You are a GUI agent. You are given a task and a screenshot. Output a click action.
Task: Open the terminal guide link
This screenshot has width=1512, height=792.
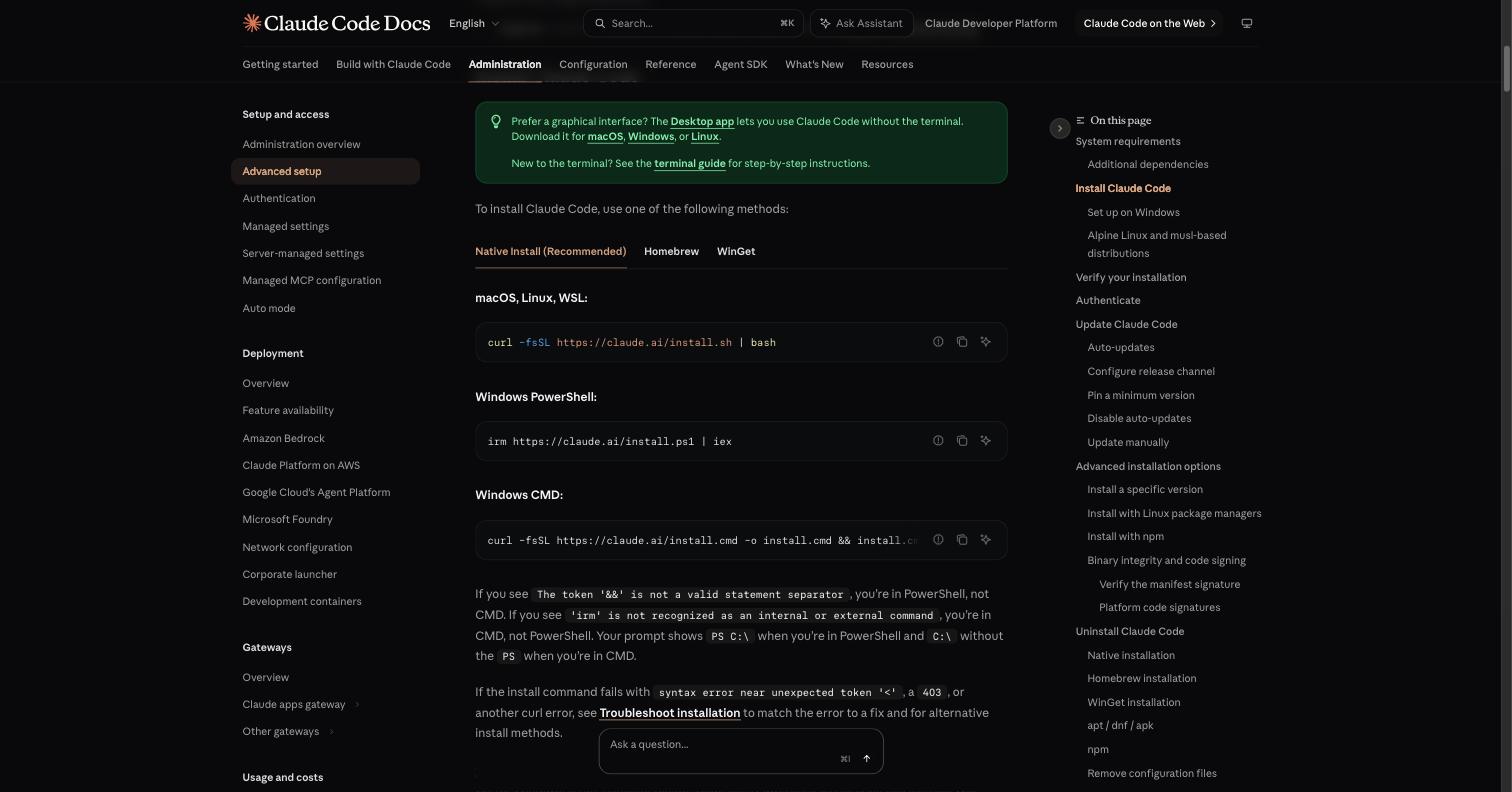[690, 164]
